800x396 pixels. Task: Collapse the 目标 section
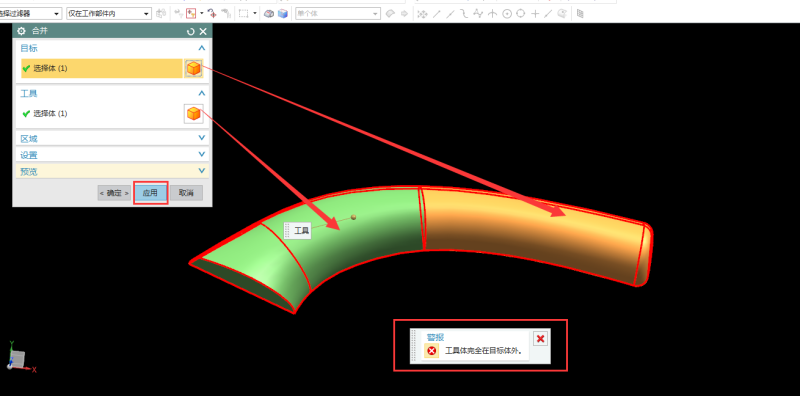pyautogui.click(x=202, y=48)
